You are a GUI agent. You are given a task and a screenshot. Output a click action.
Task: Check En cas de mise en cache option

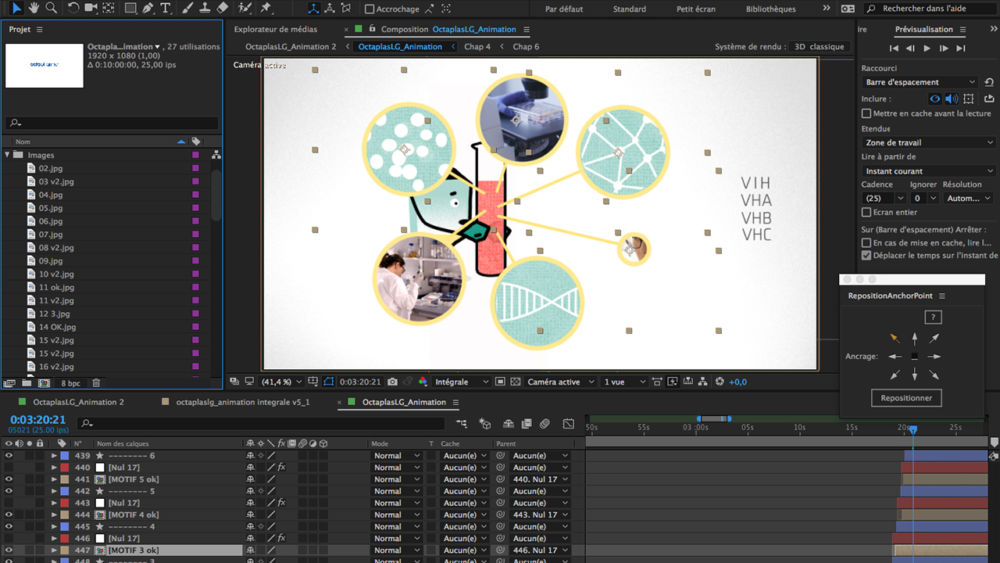click(x=866, y=242)
